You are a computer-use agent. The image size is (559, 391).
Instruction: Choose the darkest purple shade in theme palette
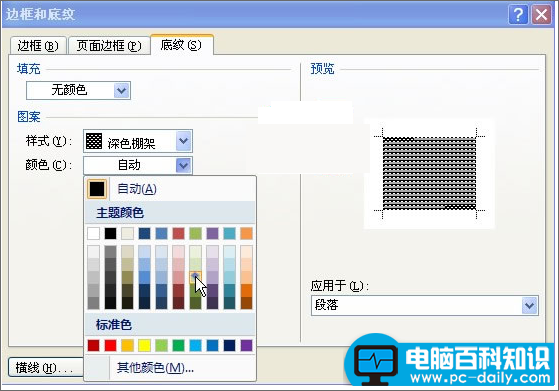tap(212, 303)
